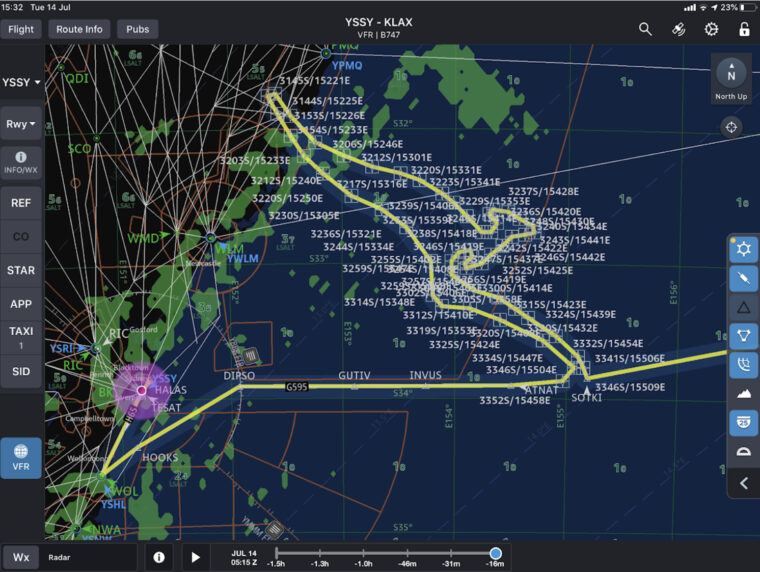Tap the SOTKI waypoint triangle symbol
Screen dimensions: 760x572
(x=587, y=390)
